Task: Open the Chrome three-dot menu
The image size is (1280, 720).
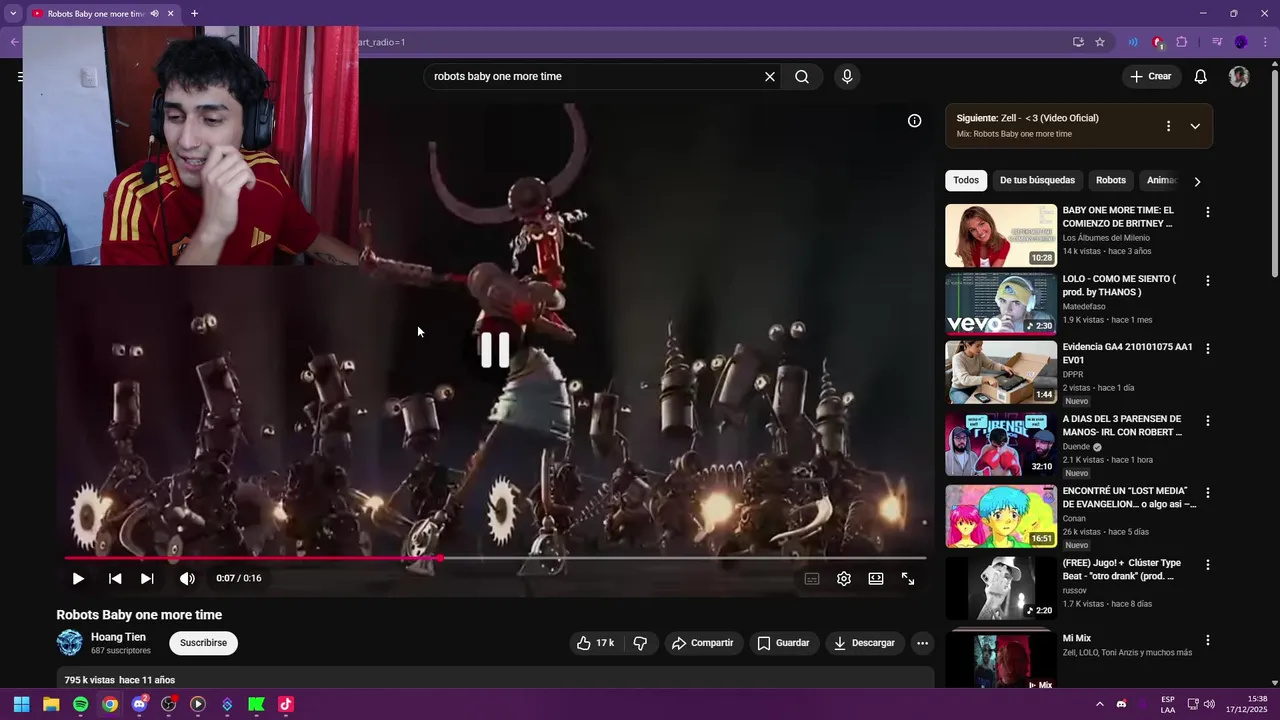Action: click(1265, 42)
